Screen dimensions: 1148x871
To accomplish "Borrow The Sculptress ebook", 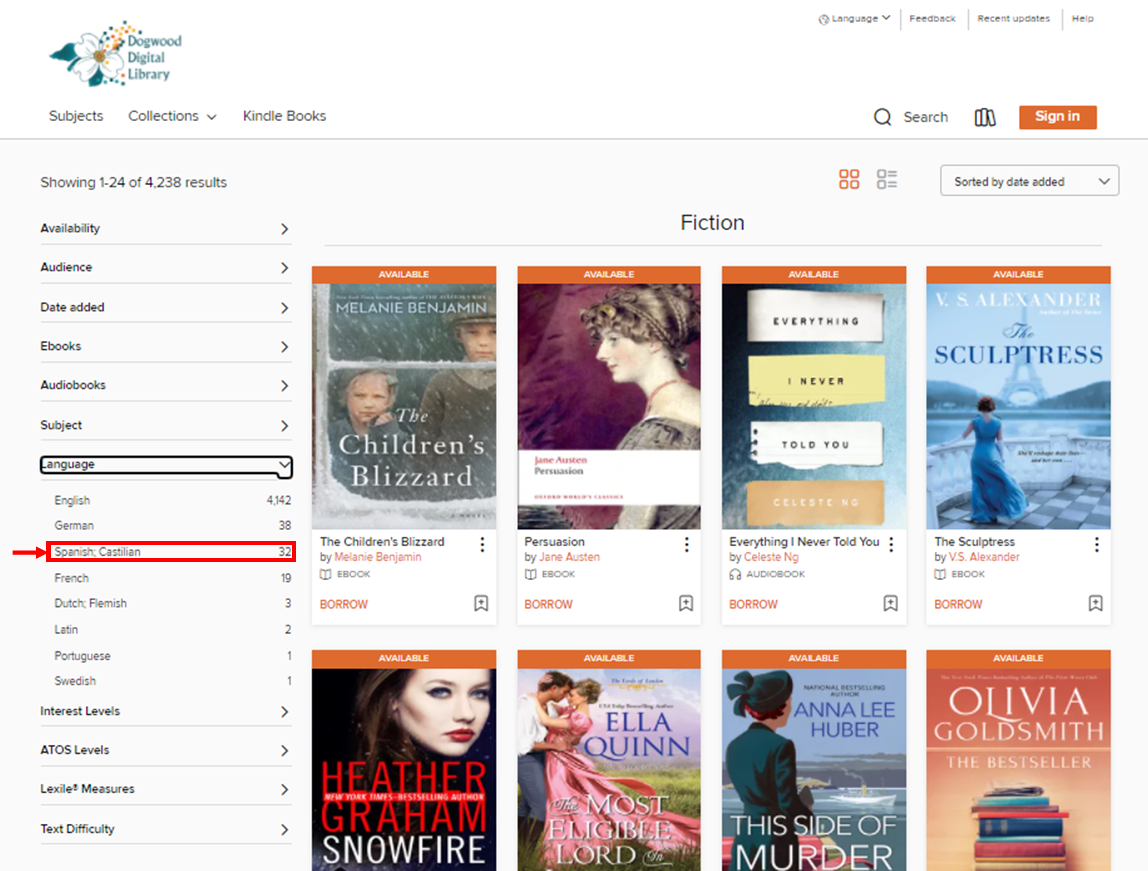I will pos(957,604).
